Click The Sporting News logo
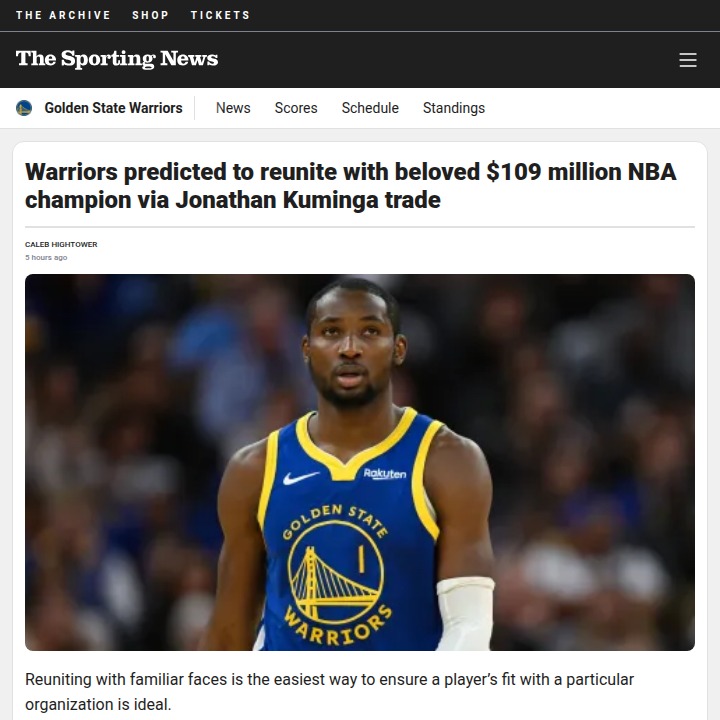Viewport: 720px width, 720px height. tap(117, 59)
